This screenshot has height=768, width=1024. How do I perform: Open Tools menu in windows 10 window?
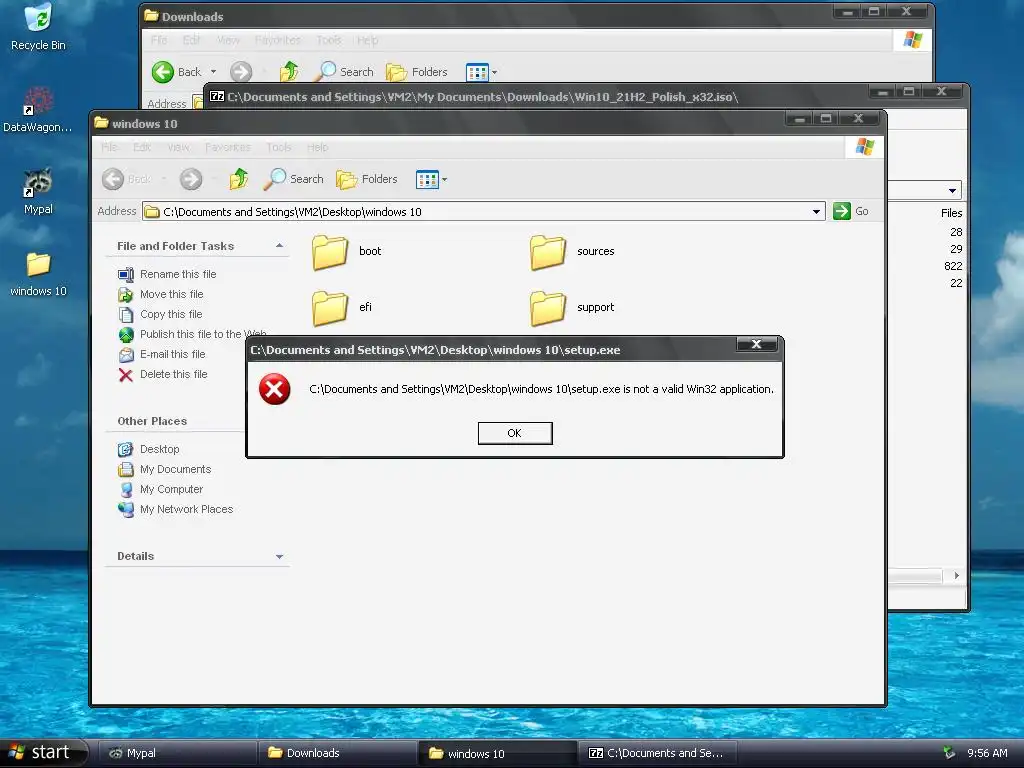(279, 148)
